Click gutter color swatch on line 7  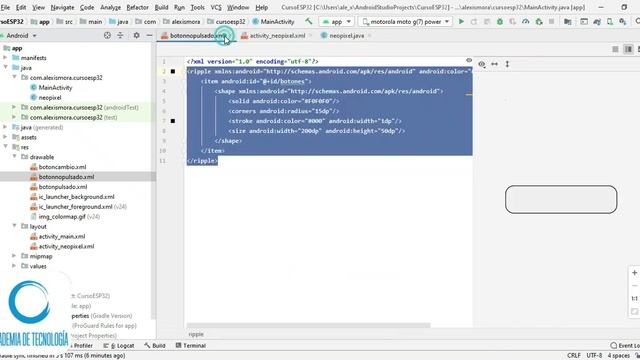pos(173,121)
